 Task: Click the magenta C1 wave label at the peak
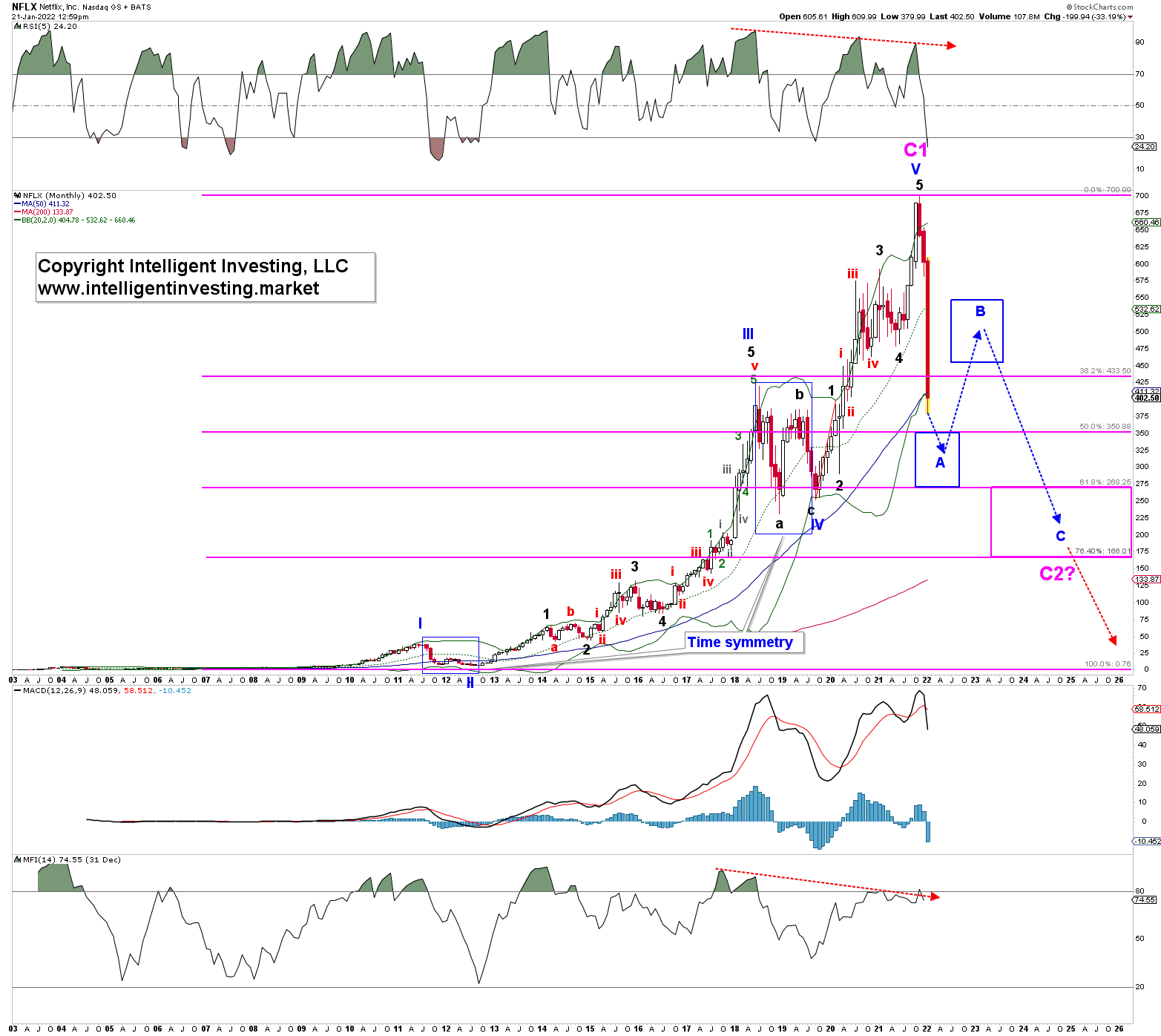pyautogui.click(x=915, y=150)
